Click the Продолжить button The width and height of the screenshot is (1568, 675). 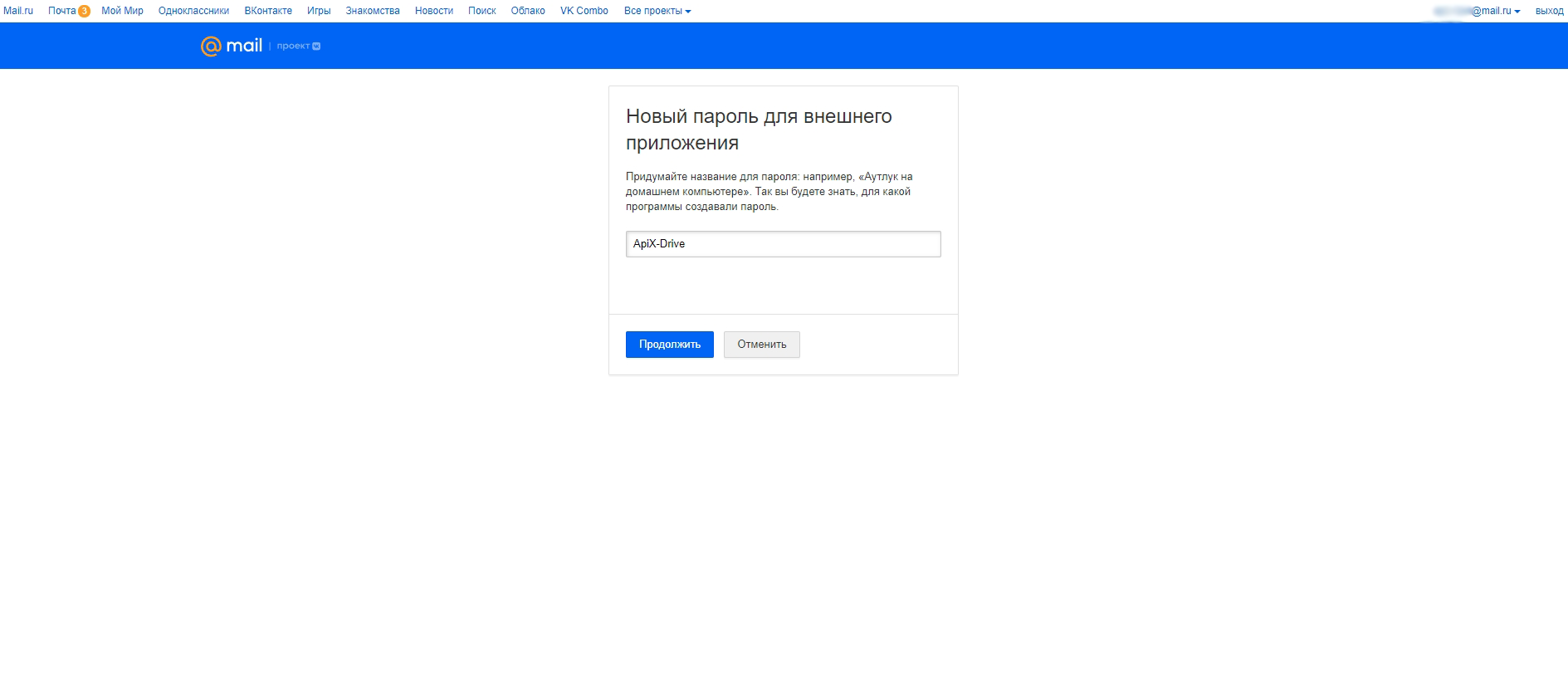tap(669, 345)
